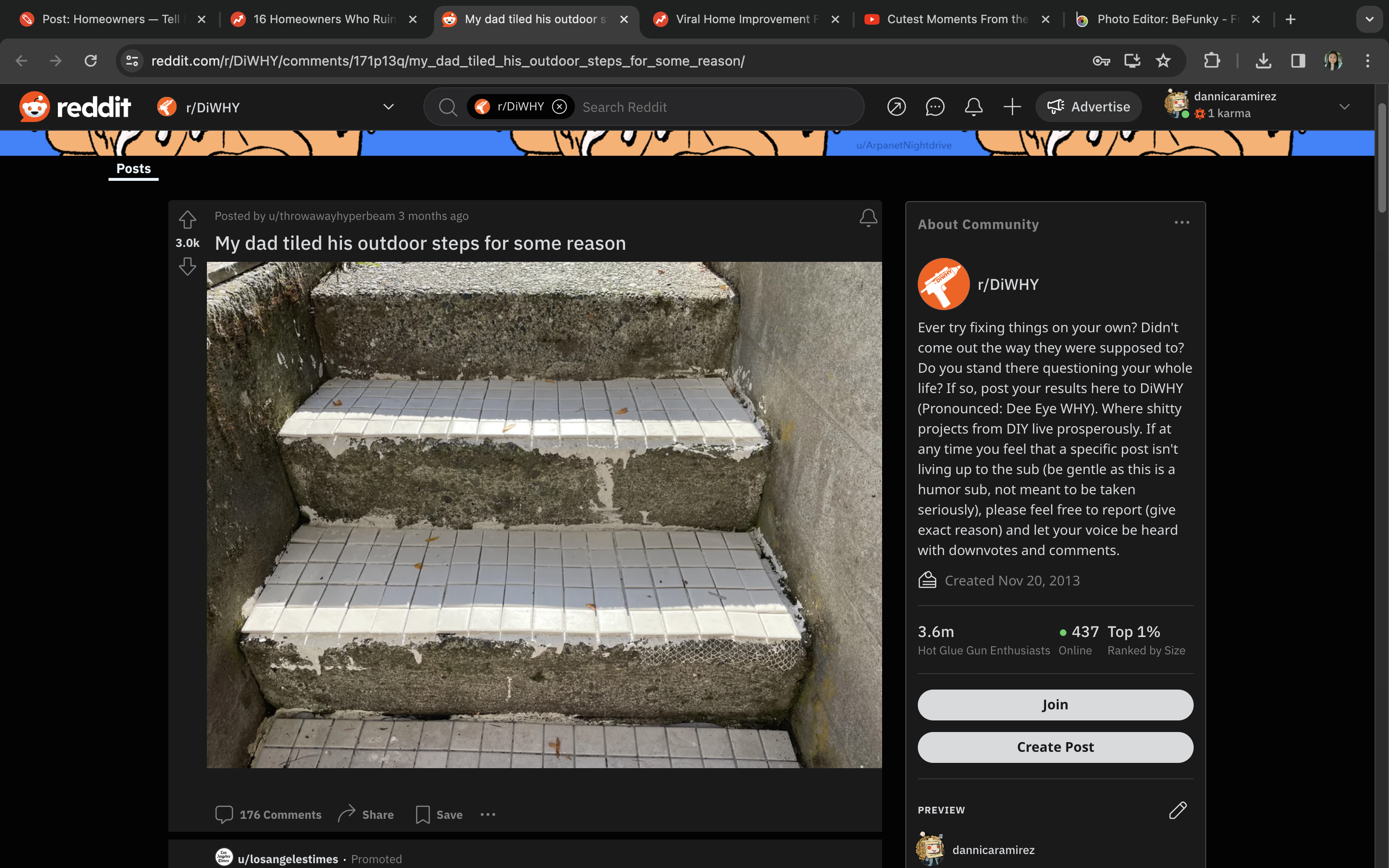The image size is (1389, 868).
Task: Toggle post follow notification bell
Action: 868,217
